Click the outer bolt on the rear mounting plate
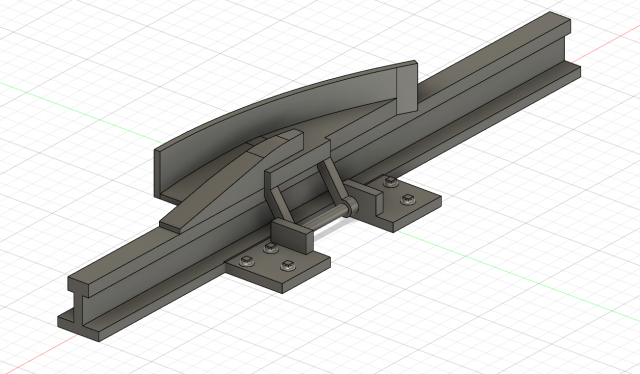This screenshot has height=374, width=640. pos(407,199)
